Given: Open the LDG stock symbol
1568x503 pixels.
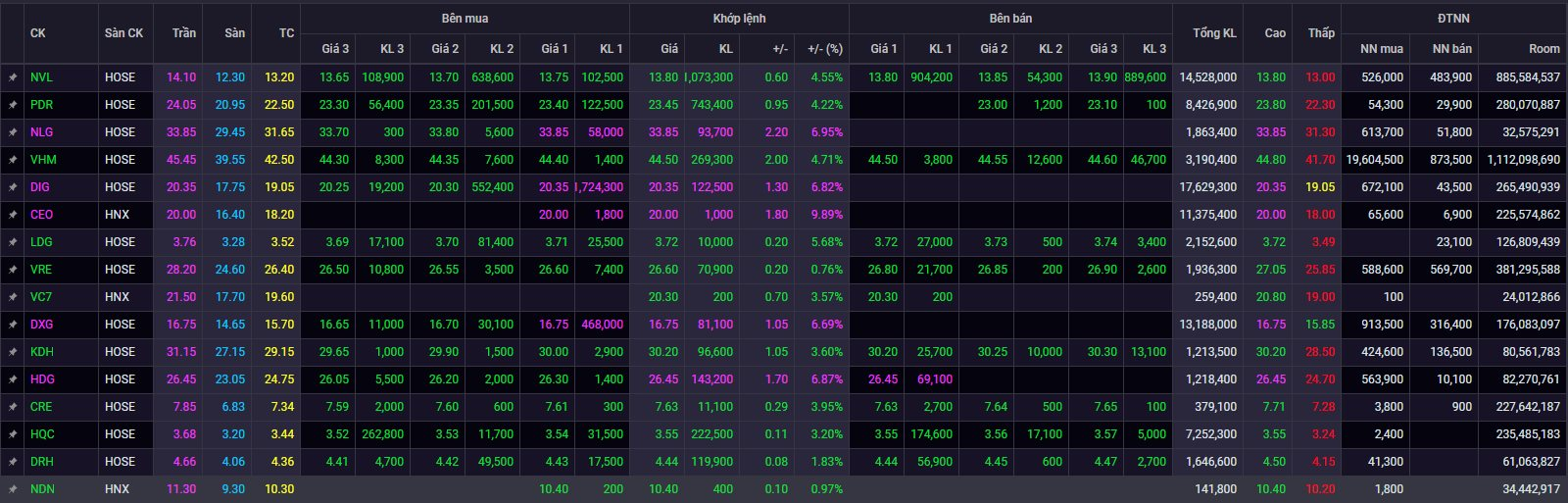Looking at the screenshot, I should (x=41, y=242).
